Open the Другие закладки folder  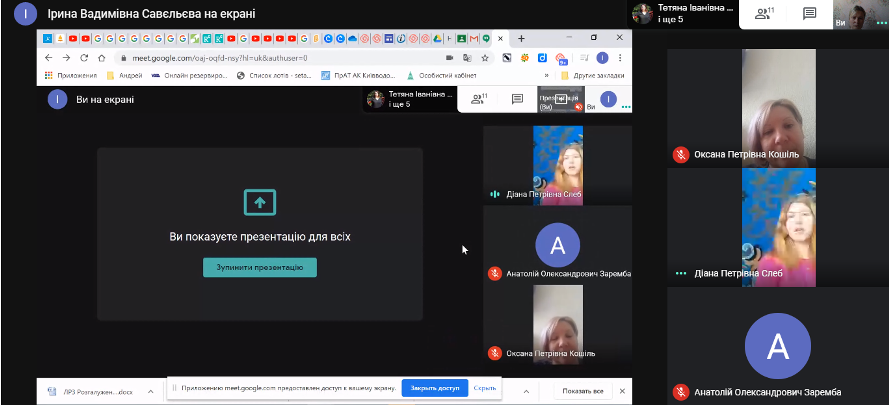[x=592, y=75]
